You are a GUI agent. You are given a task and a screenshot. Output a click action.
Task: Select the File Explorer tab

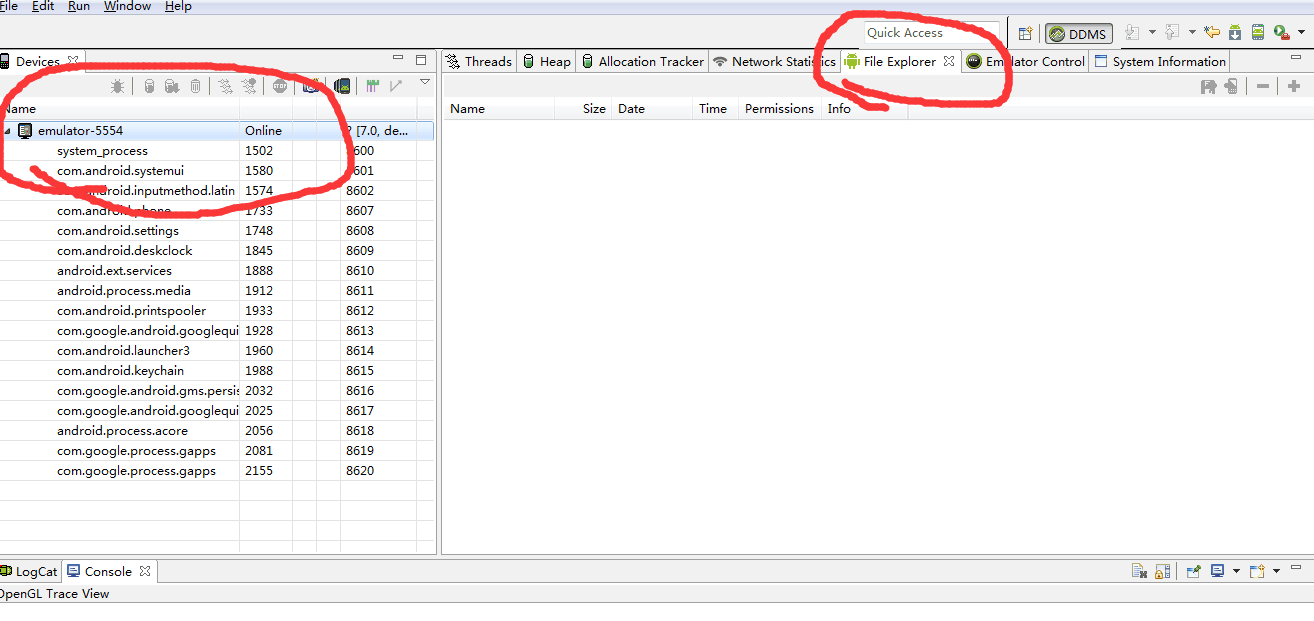click(x=899, y=61)
